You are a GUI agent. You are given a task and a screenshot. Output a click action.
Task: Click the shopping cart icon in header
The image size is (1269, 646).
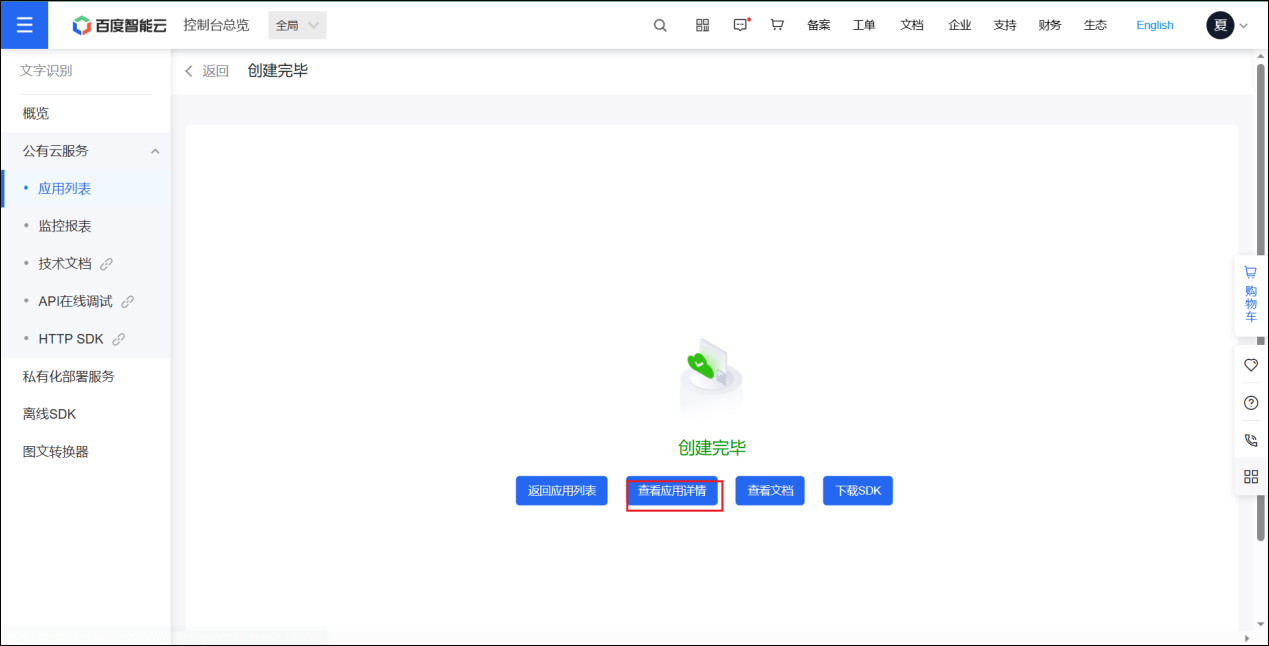tap(777, 26)
